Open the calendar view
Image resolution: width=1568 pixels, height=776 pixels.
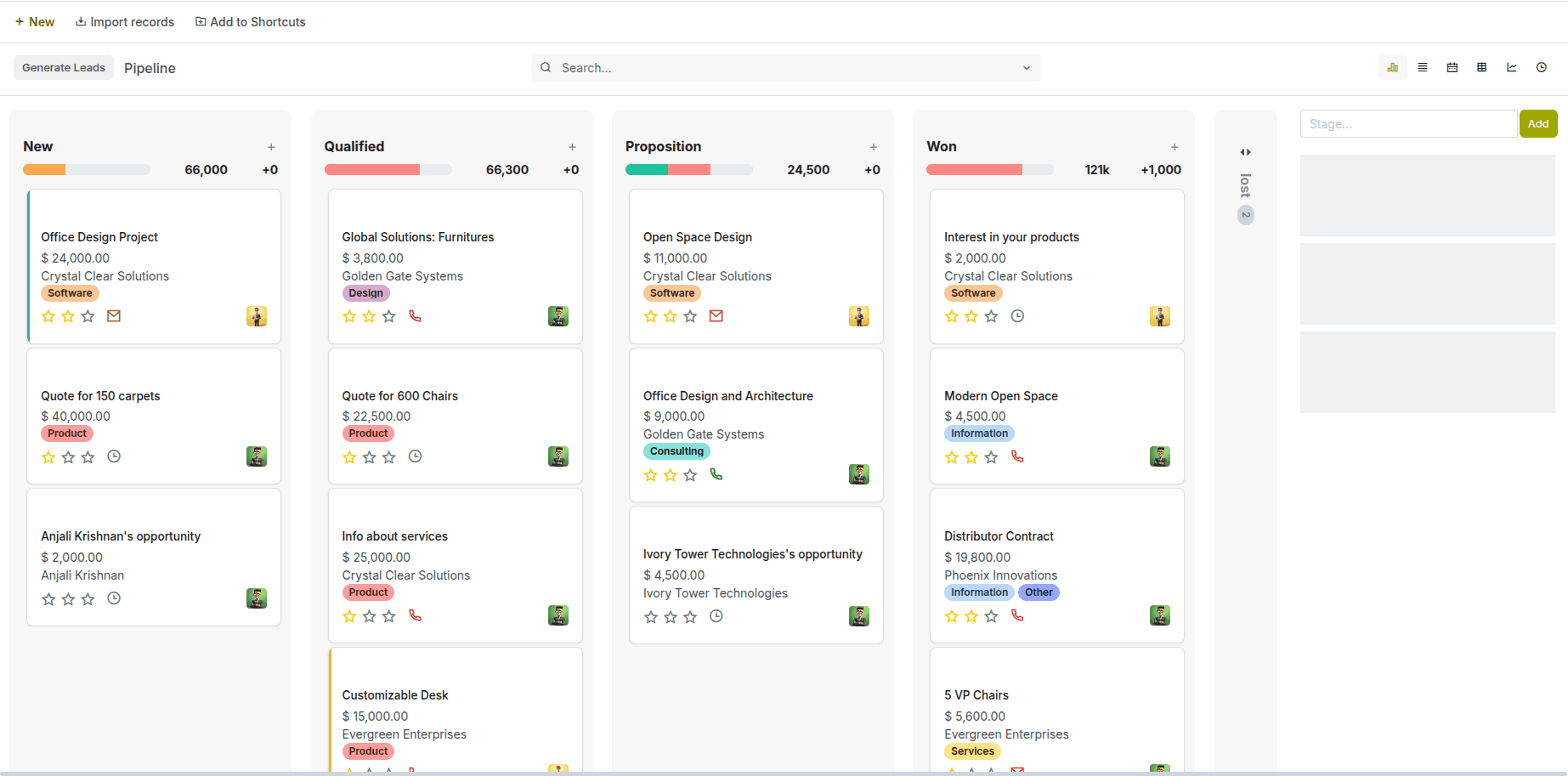tap(1452, 68)
